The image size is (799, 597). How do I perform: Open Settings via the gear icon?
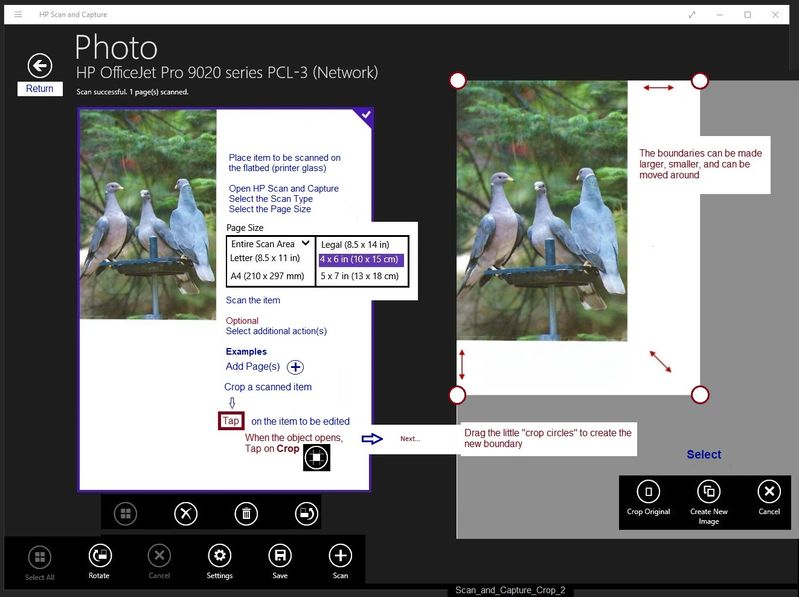coord(220,556)
